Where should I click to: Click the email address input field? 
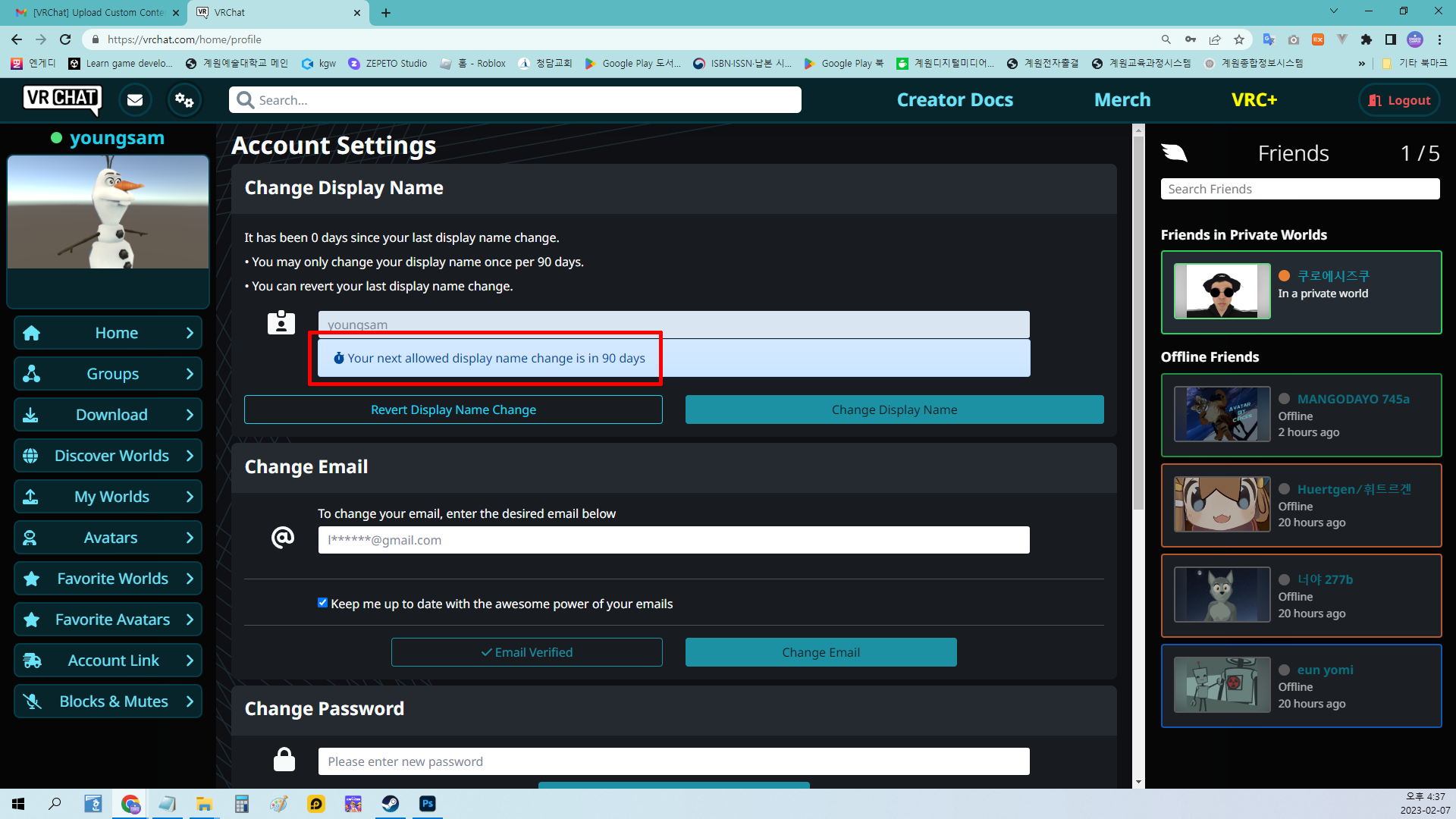pos(673,540)
